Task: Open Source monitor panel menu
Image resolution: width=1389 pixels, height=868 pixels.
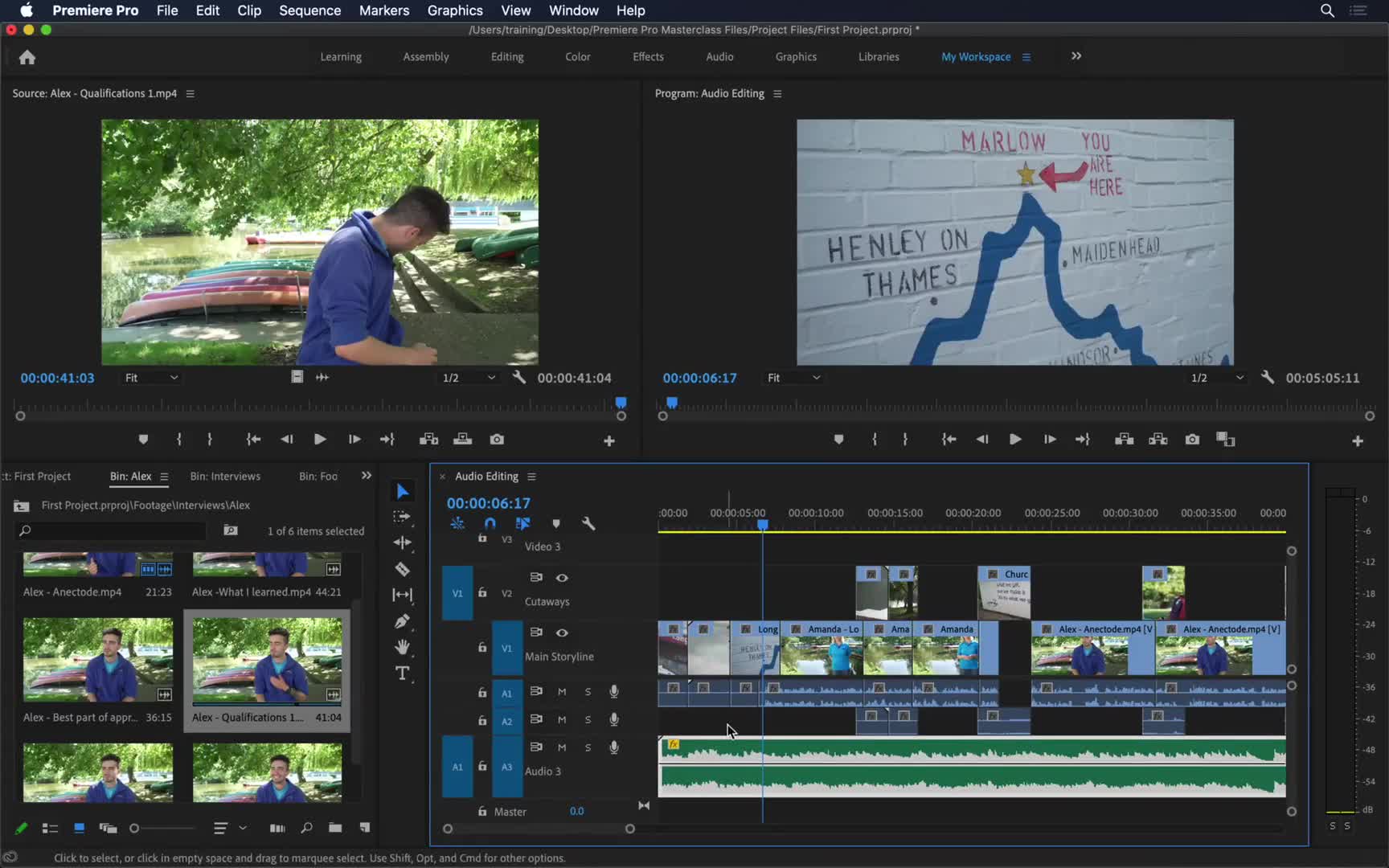Action: pos(191,94)
